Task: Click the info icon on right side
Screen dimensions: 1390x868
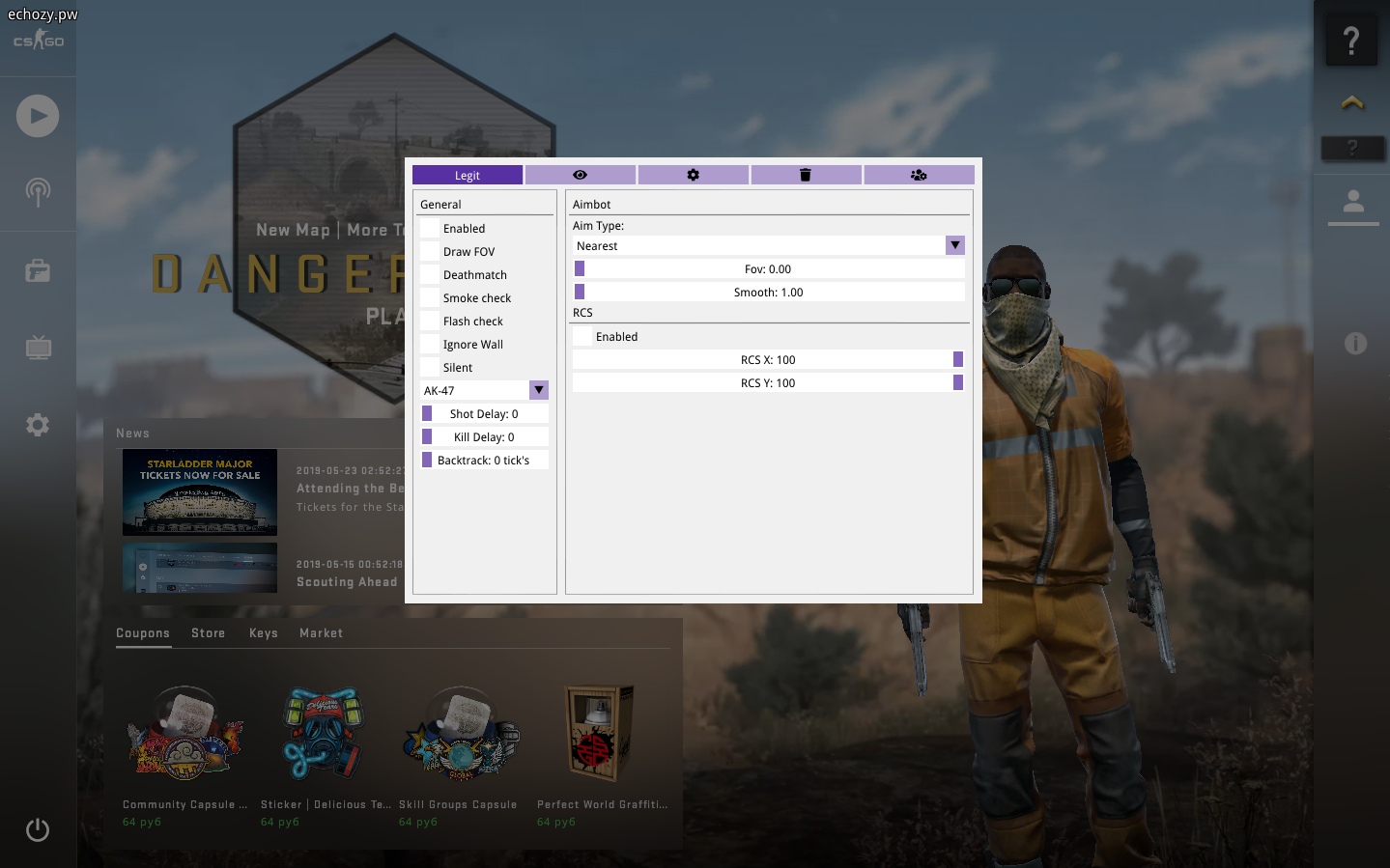Action: pyautogui.click(x=1355, y=343)
